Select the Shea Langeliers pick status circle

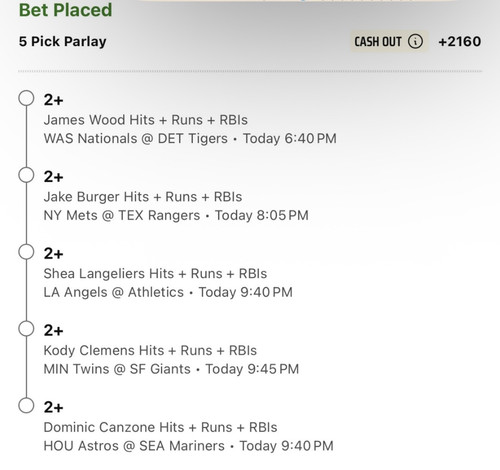pyautogui.click(x=26, y=252)
